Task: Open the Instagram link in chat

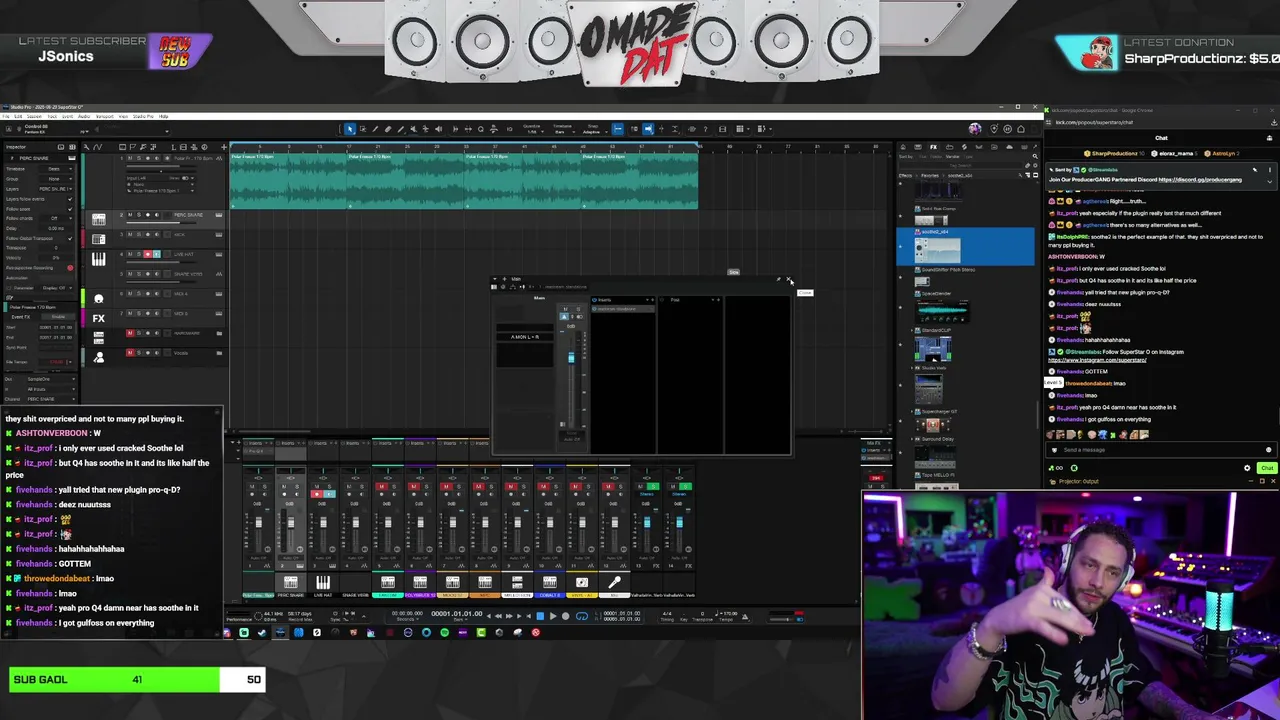Action: [1098, 360]
